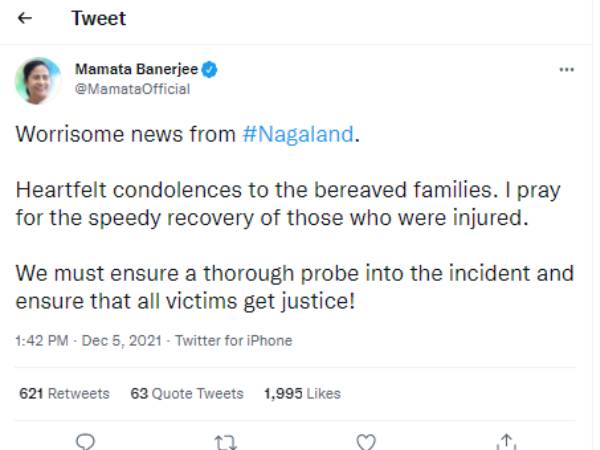
Task: Click the Tweet page header title
Action: [x=99, y=19]
